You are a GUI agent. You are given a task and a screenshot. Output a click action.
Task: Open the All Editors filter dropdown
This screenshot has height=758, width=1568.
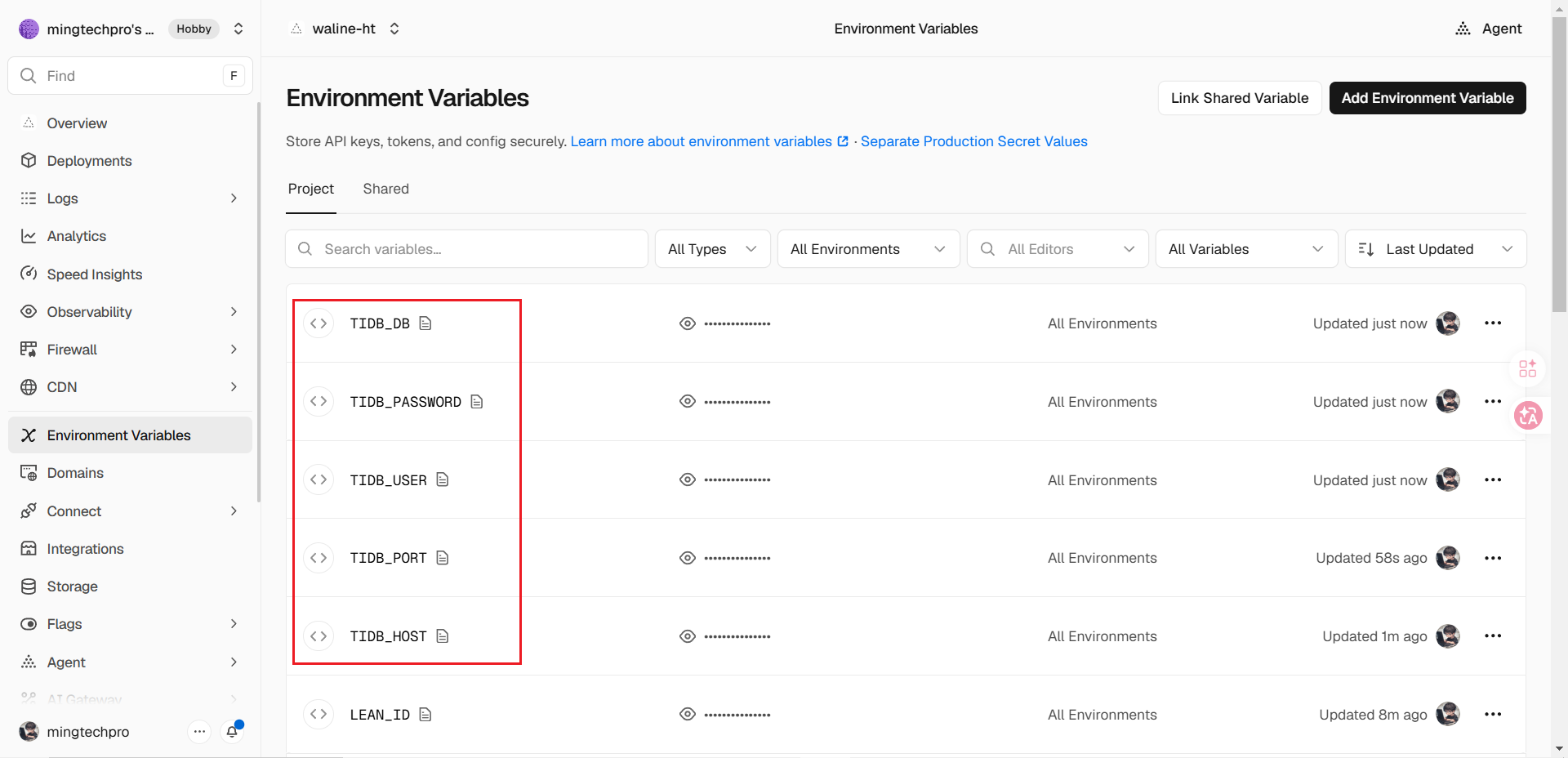1058,249
